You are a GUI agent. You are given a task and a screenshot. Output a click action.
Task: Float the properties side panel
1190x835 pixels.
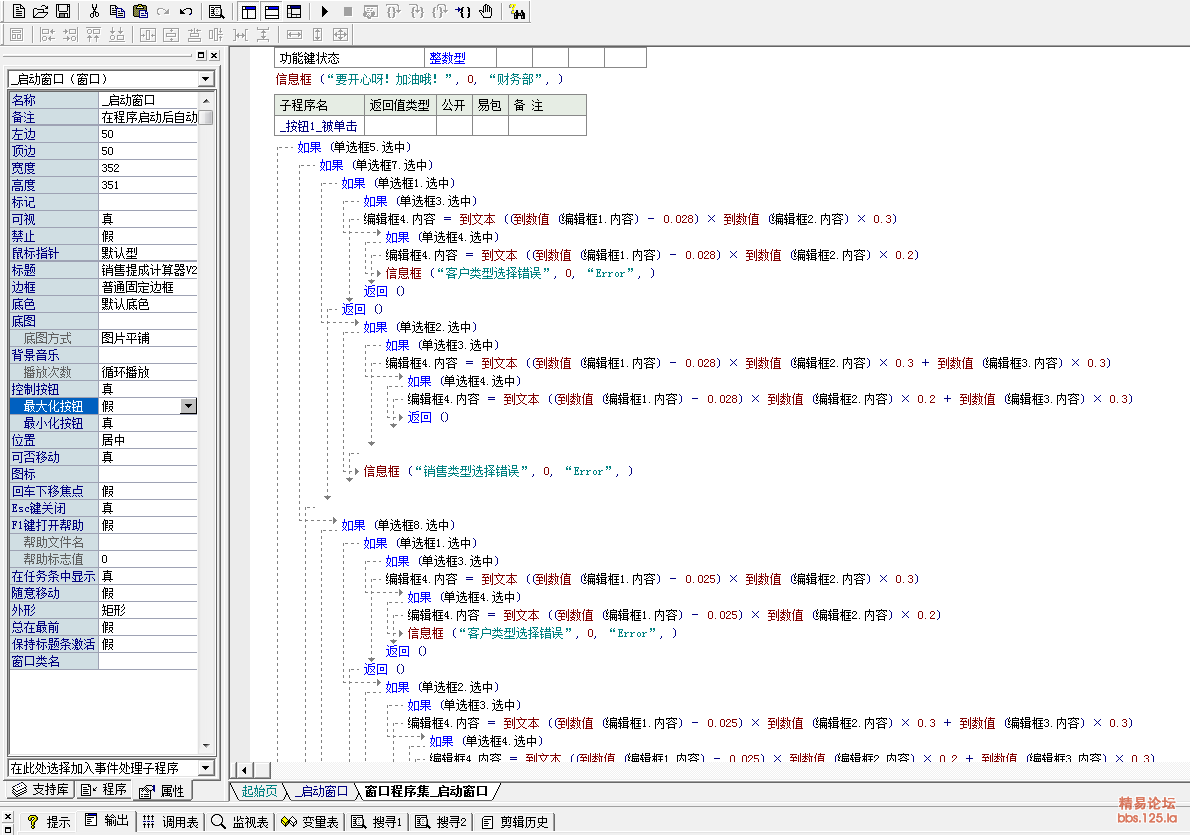point(201,55)
